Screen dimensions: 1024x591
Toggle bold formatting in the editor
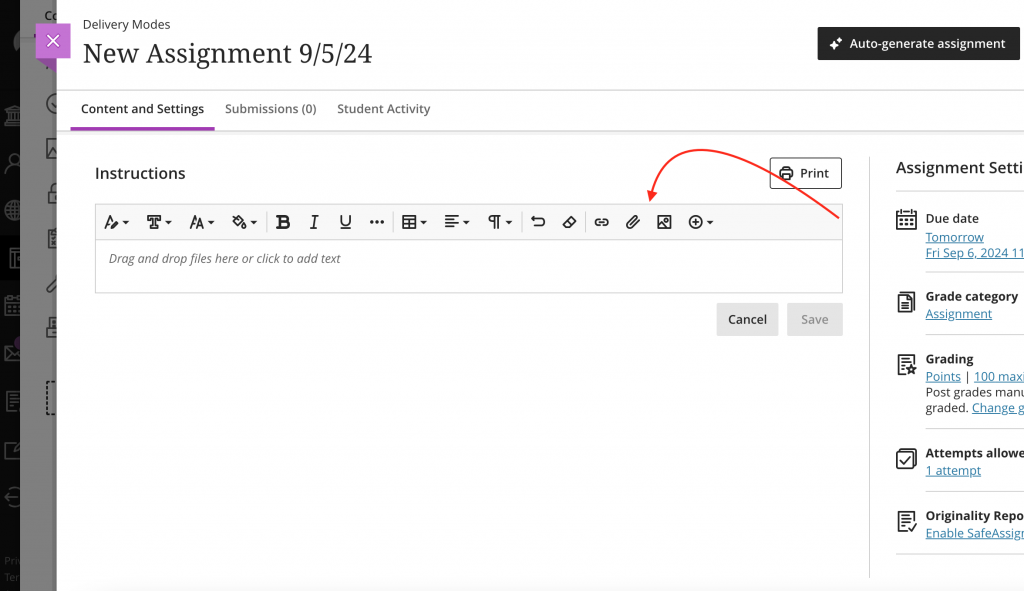283,221
